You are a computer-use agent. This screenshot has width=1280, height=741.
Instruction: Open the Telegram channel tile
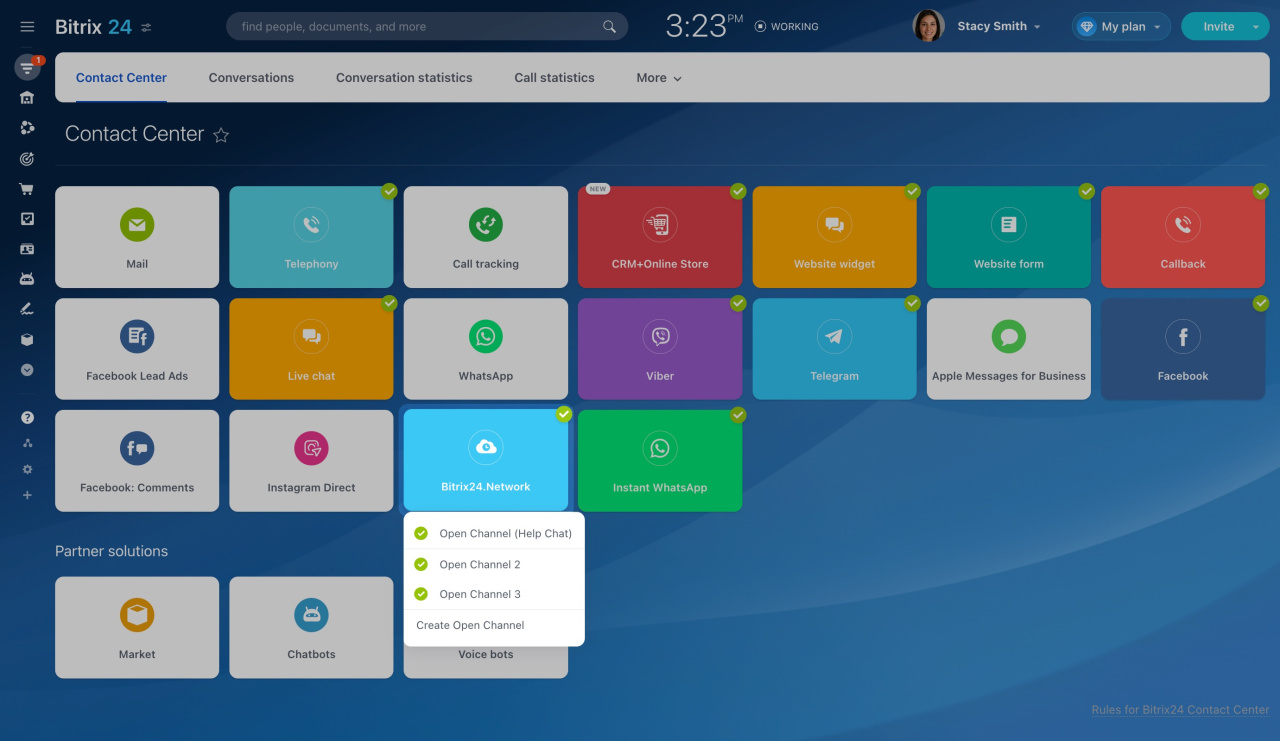pos(834,349)
